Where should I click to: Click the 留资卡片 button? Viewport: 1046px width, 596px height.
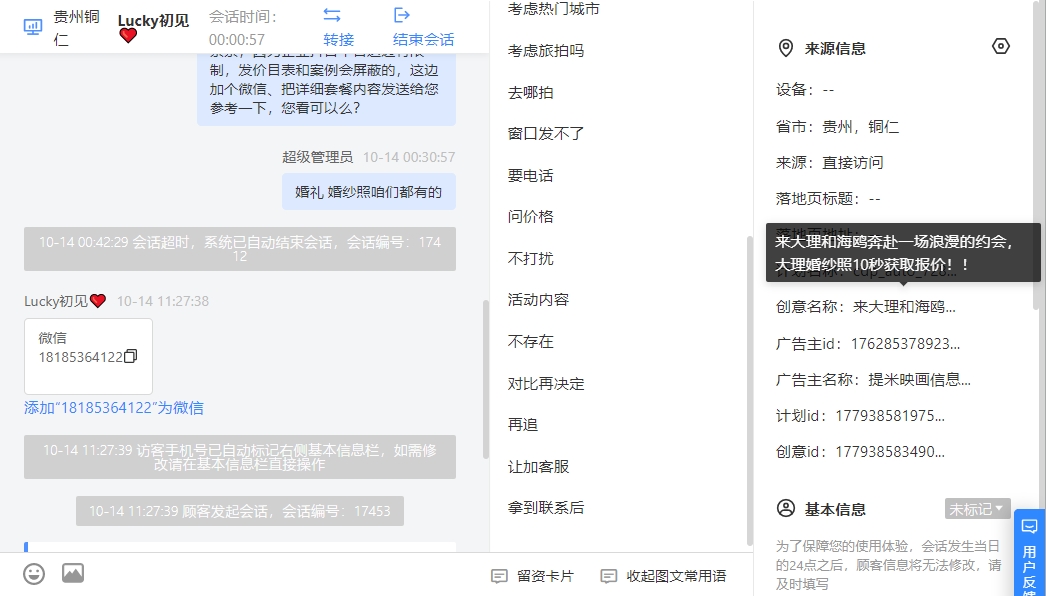[x=532, y=576]
